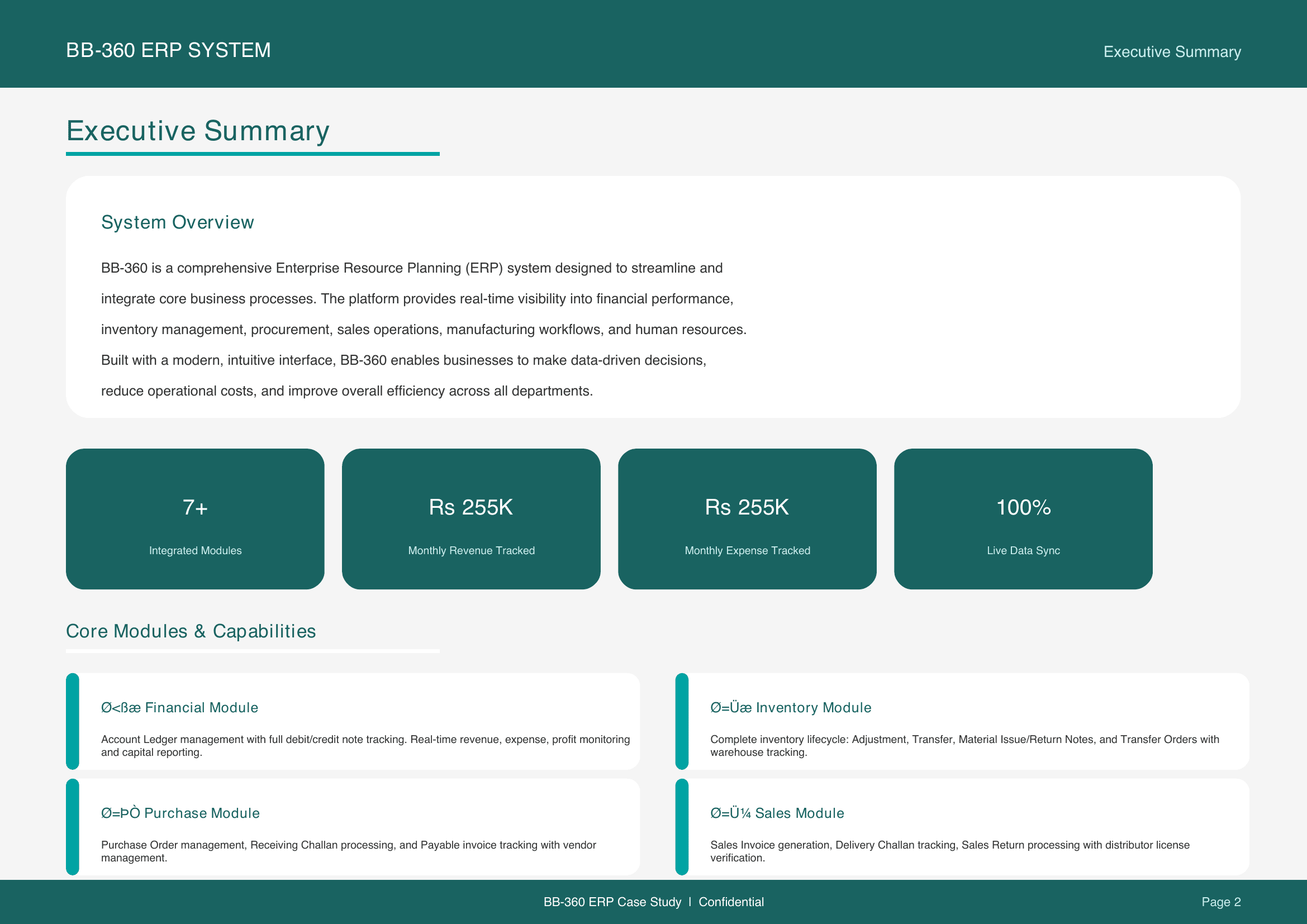Click the Purchase Order management description
This screenshot has width=1307, height=924.
point(348,851)
